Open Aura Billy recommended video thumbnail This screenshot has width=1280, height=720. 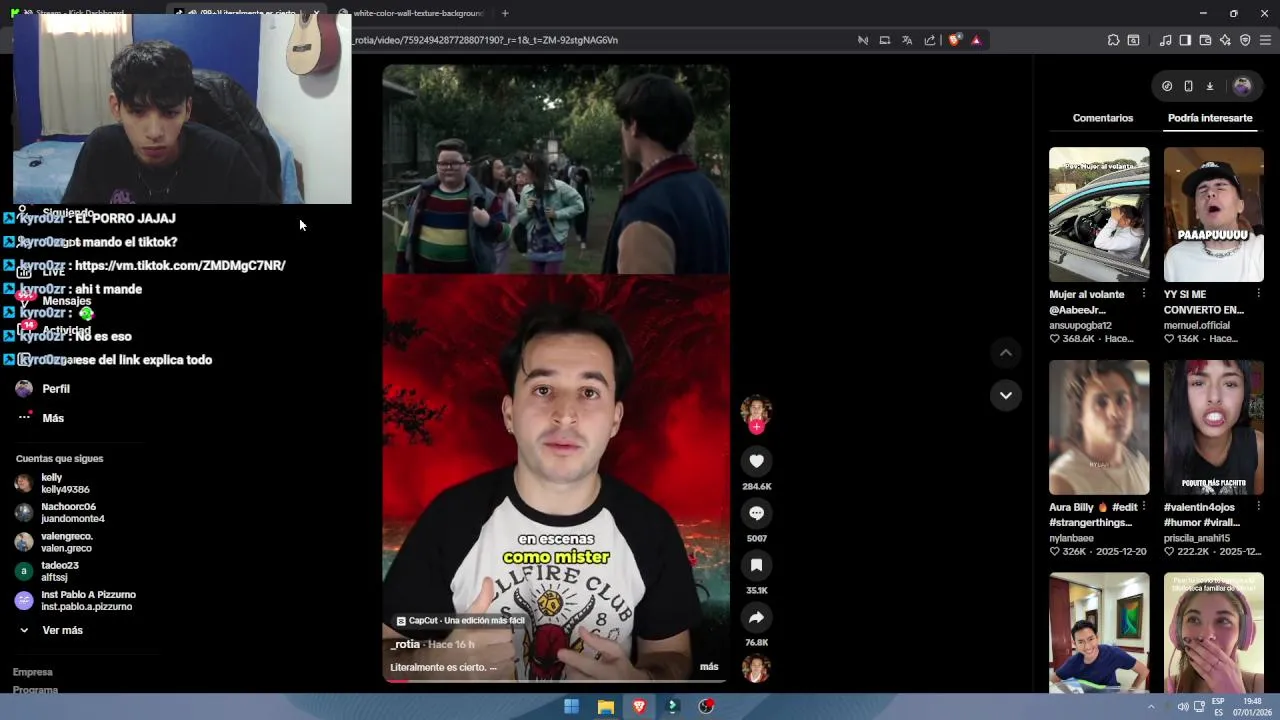tap(1099, 427)
